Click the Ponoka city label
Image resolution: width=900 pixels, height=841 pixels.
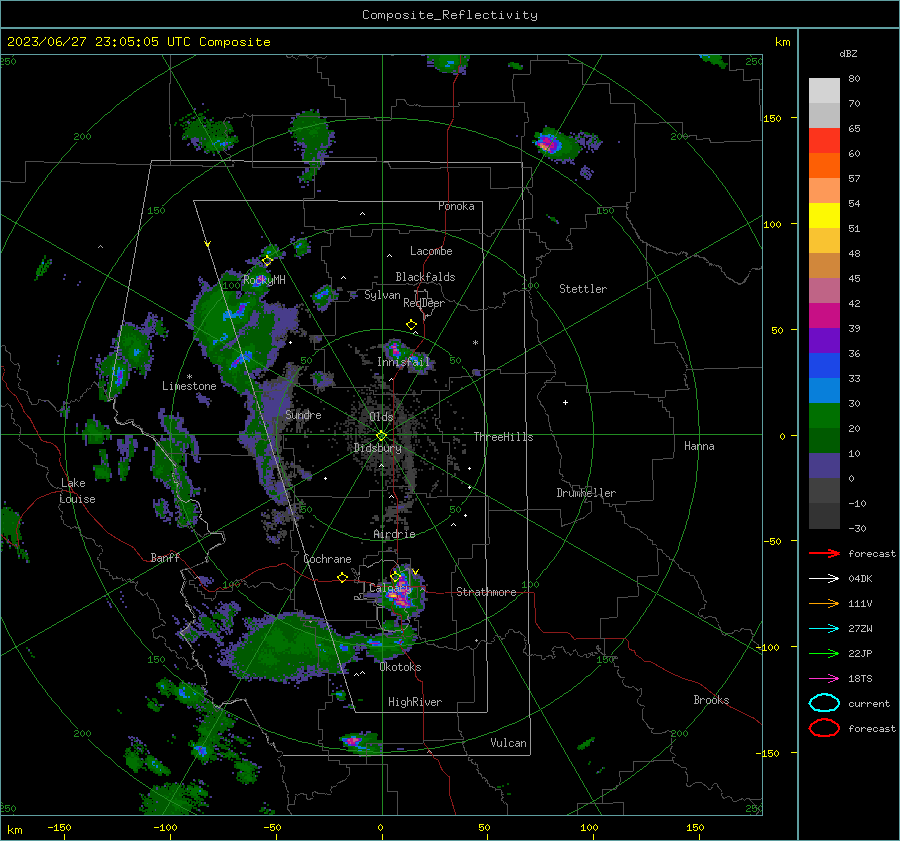point(456,206)
